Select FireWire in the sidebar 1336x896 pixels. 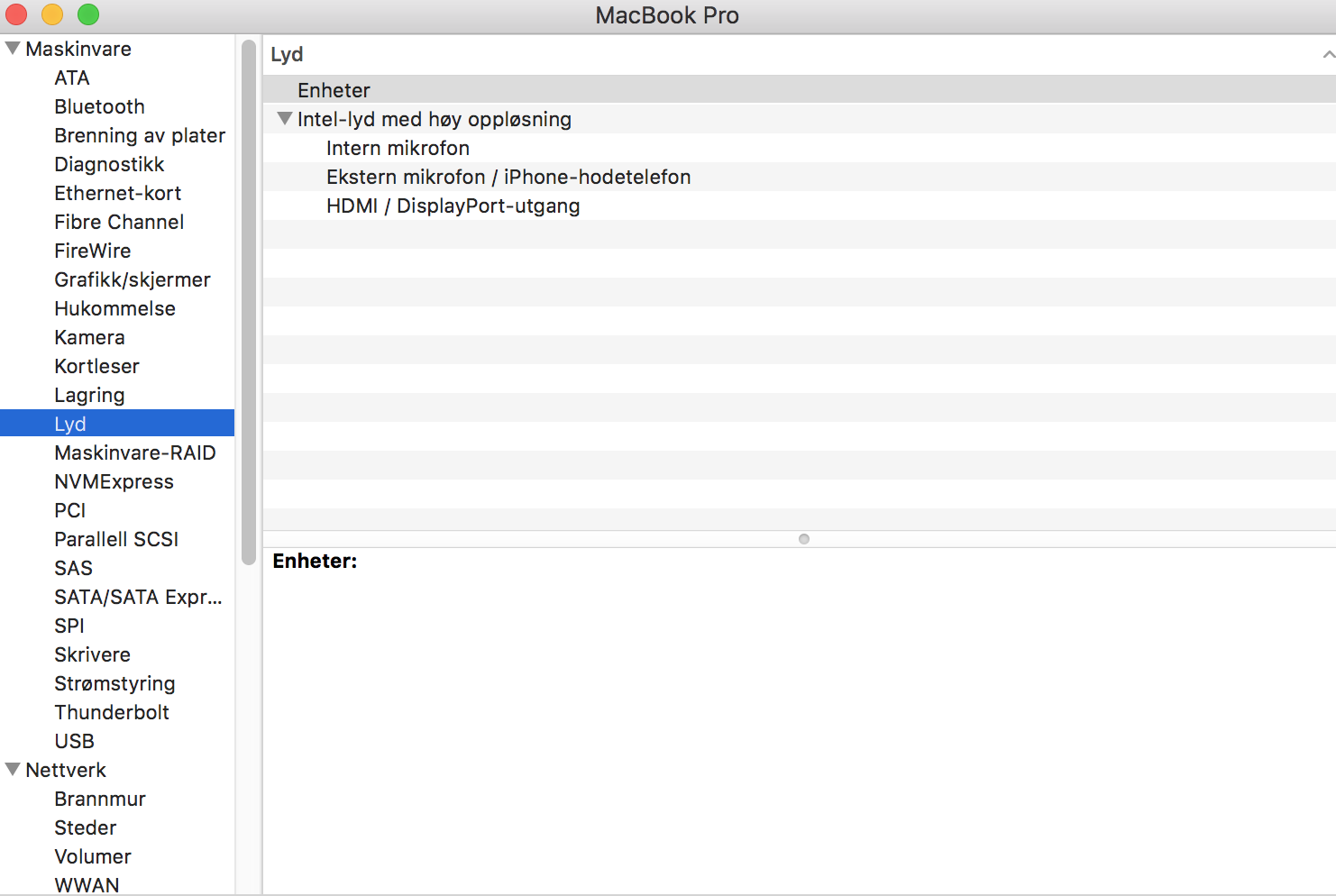[x=92, y=251]
